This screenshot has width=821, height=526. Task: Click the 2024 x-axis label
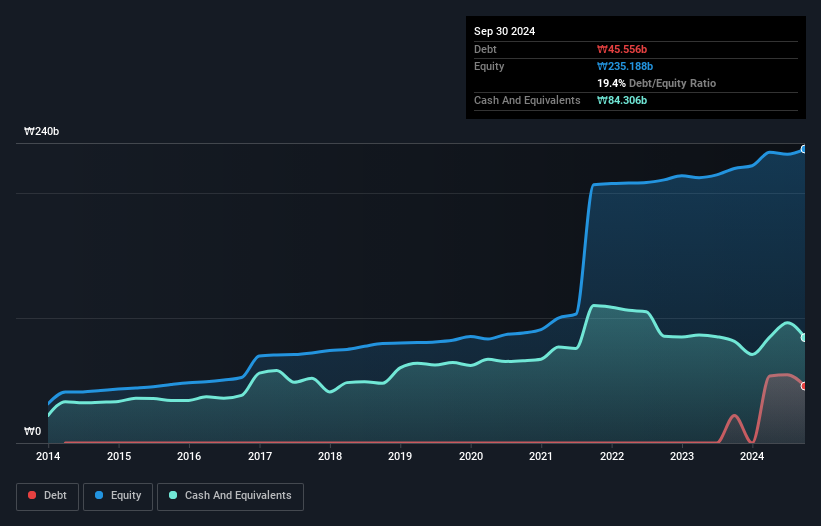click(752, 456)
